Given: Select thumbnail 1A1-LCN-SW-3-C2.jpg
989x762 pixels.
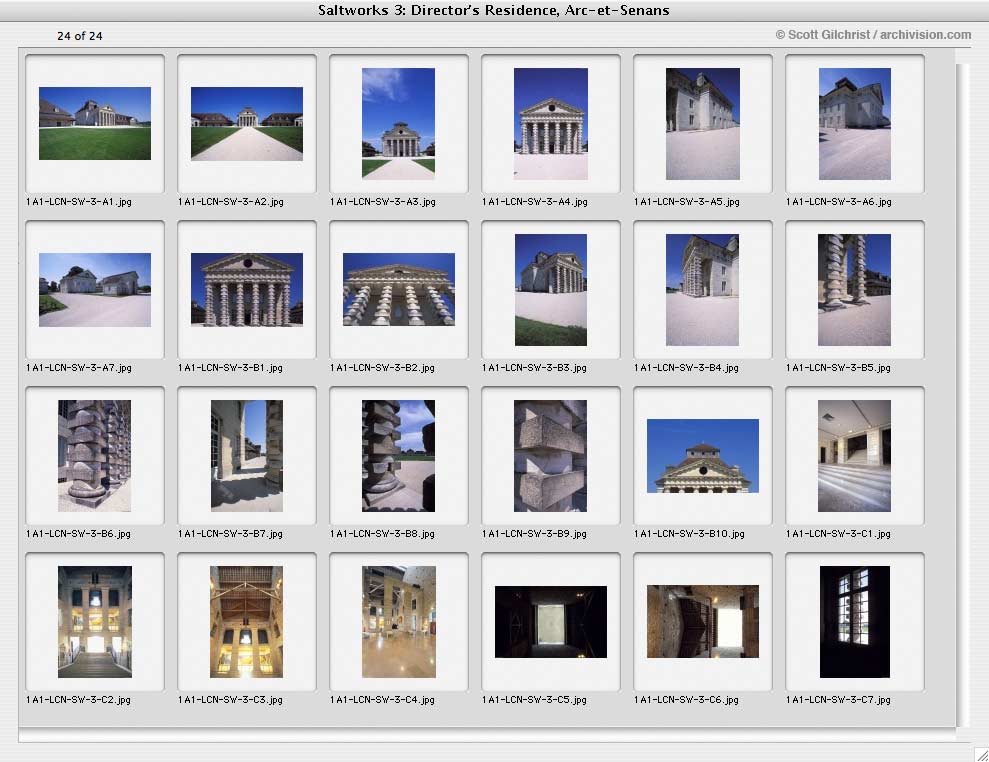Looking at the screenshot, I should [x=95, y=621].
